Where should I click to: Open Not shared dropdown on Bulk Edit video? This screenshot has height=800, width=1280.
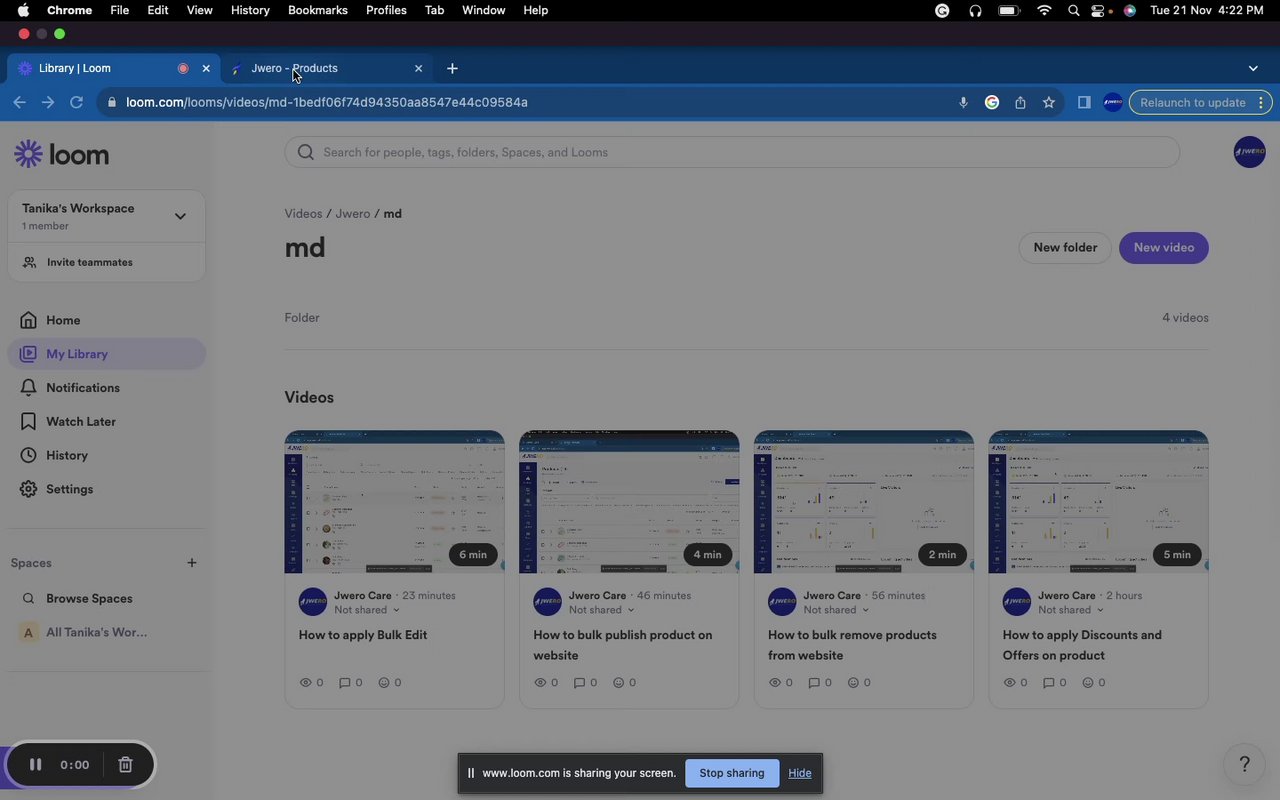pyautogui.click(x=367, y=610)
